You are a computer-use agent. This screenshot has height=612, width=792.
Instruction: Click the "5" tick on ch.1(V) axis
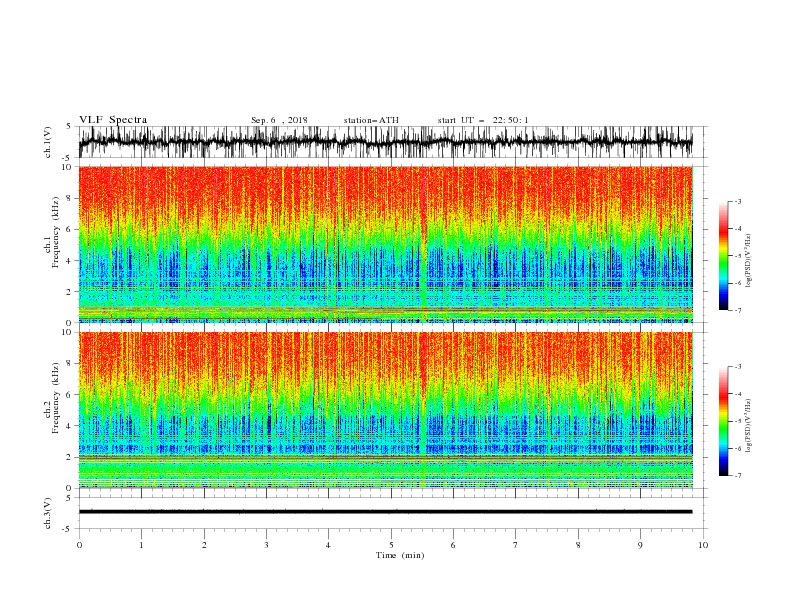coord(69,127)
